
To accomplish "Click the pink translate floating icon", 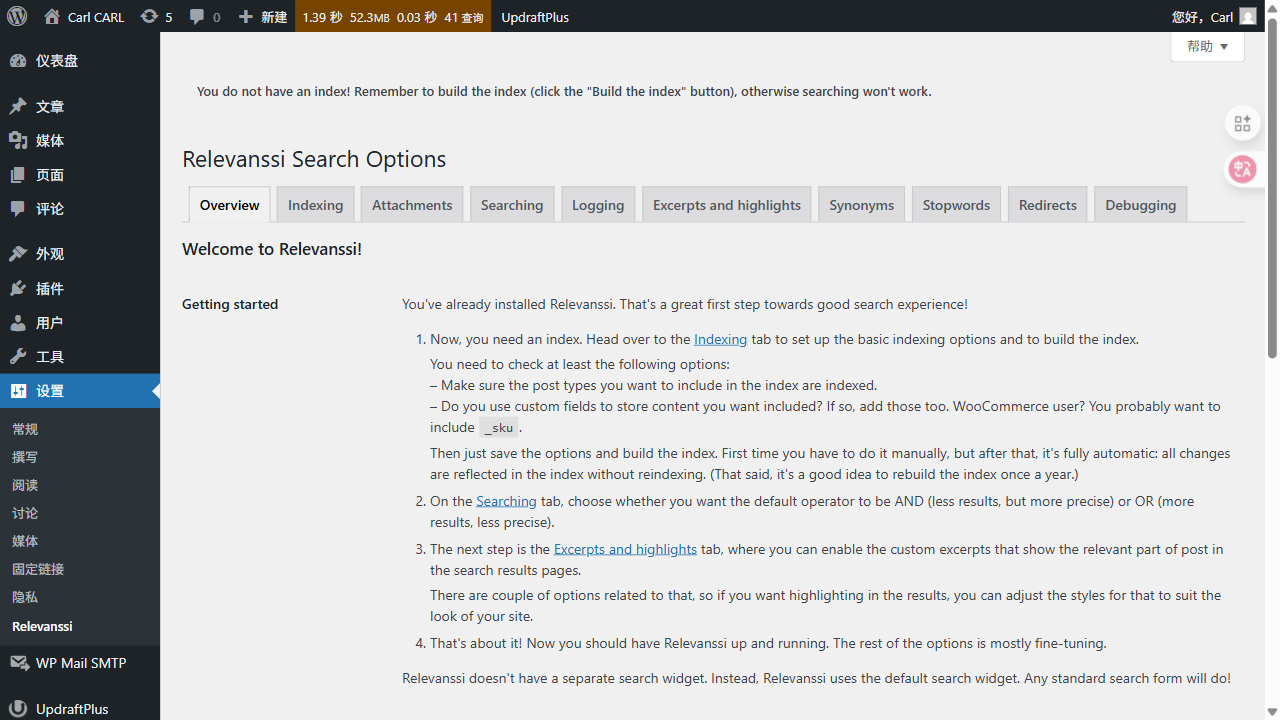I will [1242, 169].
